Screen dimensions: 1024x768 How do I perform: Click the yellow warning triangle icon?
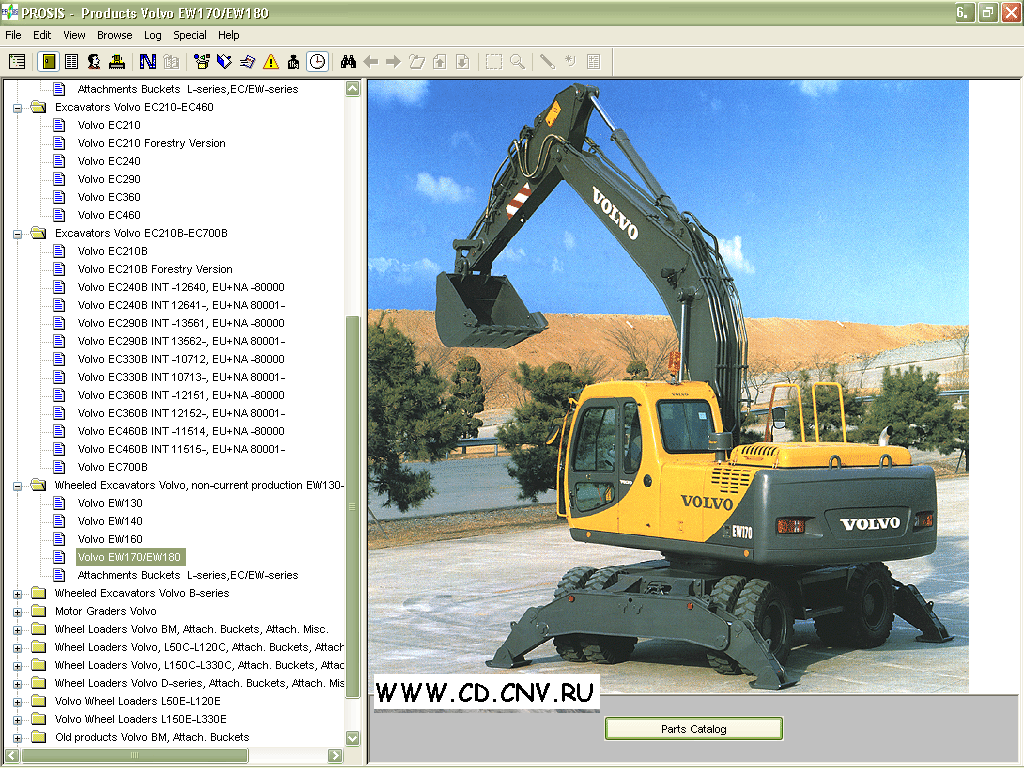pyautogui.click(x=270, y=62)
